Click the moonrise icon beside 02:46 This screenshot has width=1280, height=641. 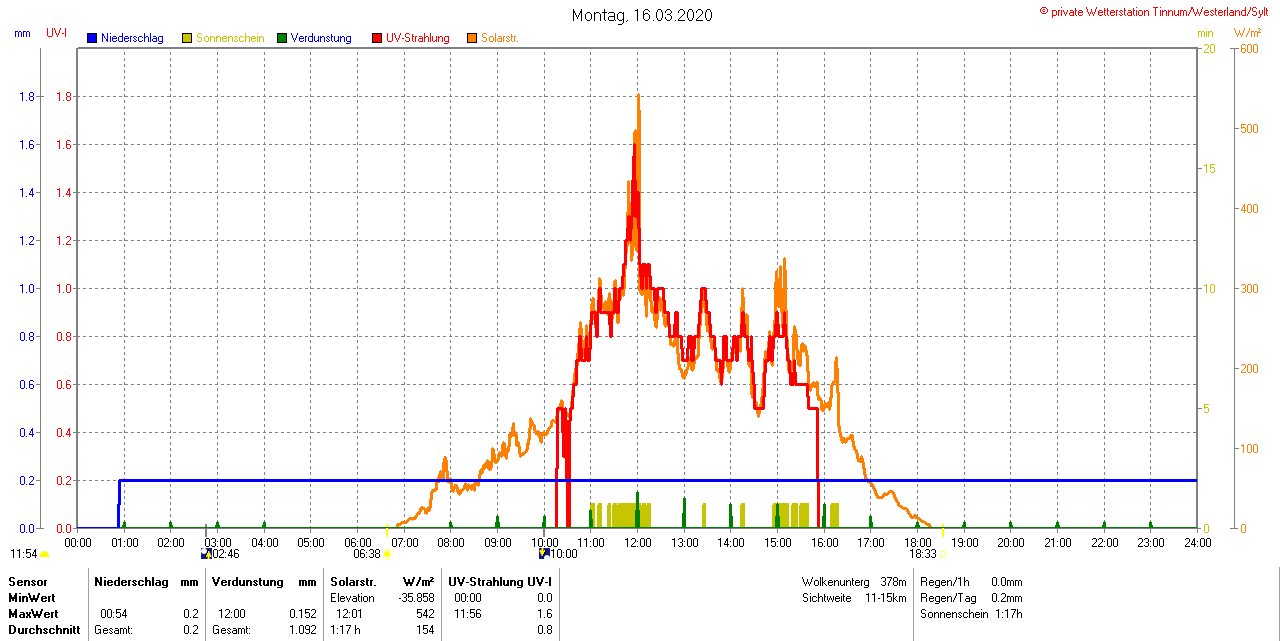tap(206, 553)
